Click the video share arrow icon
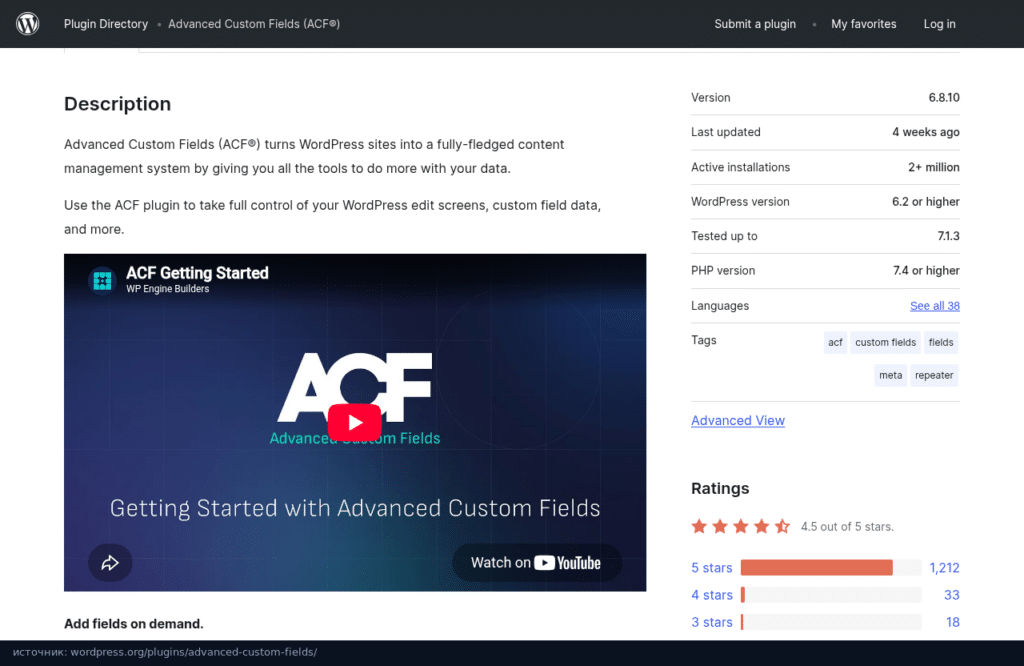Image resolution: width=1024 pixels, height=666 pixels. pos(110,562)
